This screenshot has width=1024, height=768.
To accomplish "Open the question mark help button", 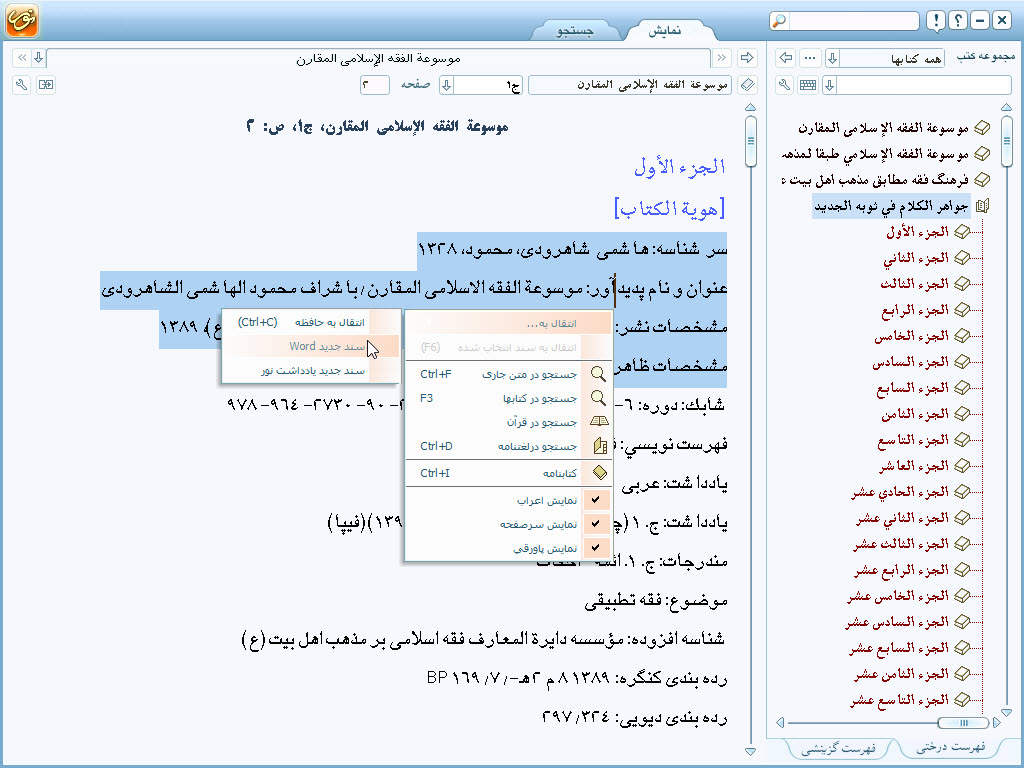I will [x=957, y=21].
